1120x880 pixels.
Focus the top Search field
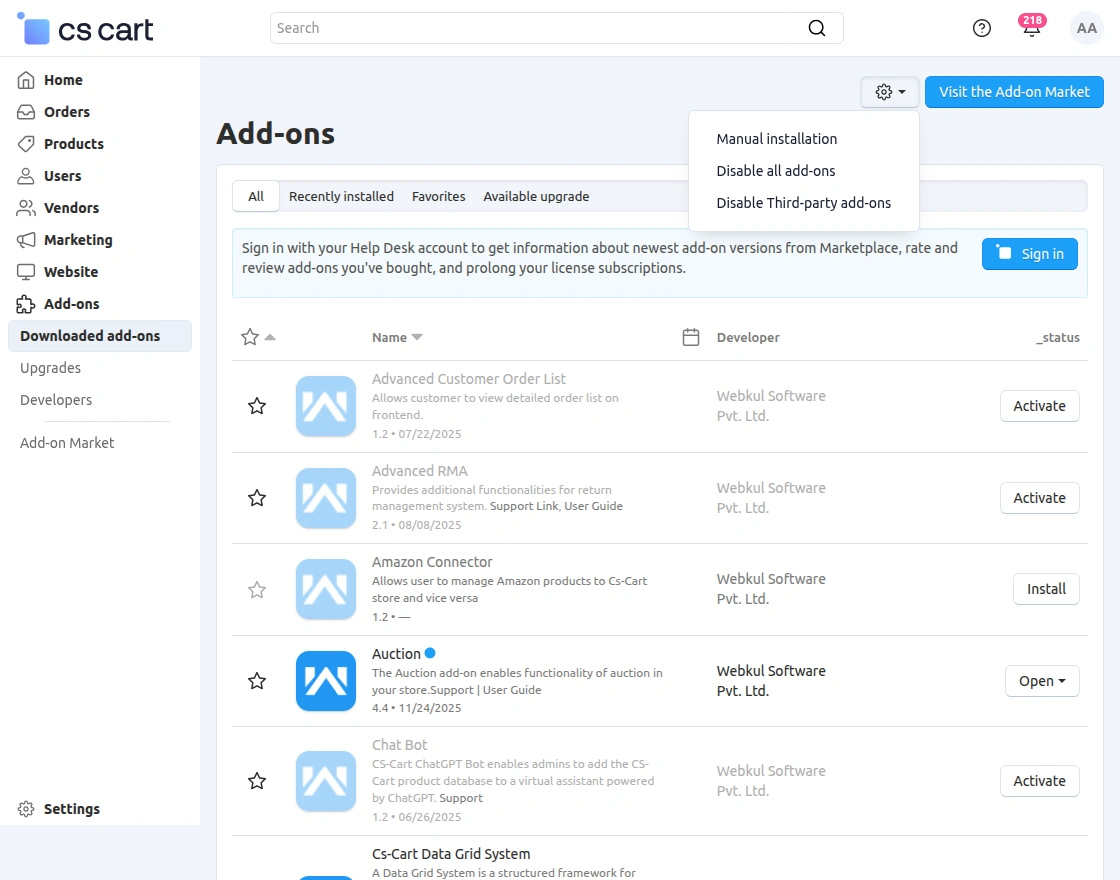point(540,28)
